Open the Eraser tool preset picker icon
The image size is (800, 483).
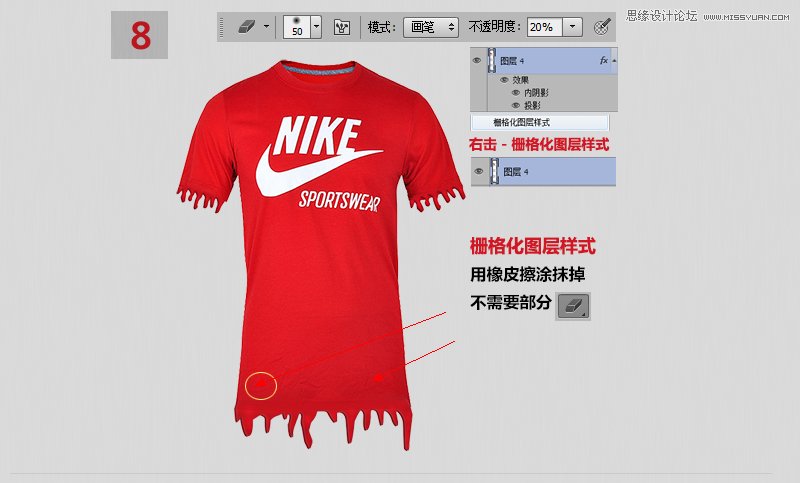tap(246, 27)
